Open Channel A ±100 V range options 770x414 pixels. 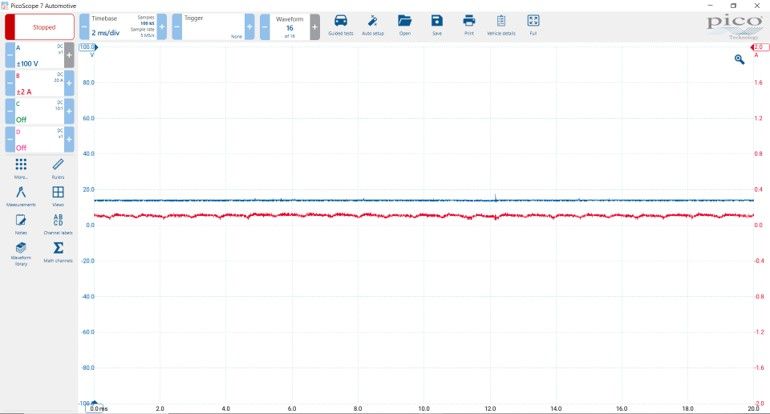[x=39, y=55]
